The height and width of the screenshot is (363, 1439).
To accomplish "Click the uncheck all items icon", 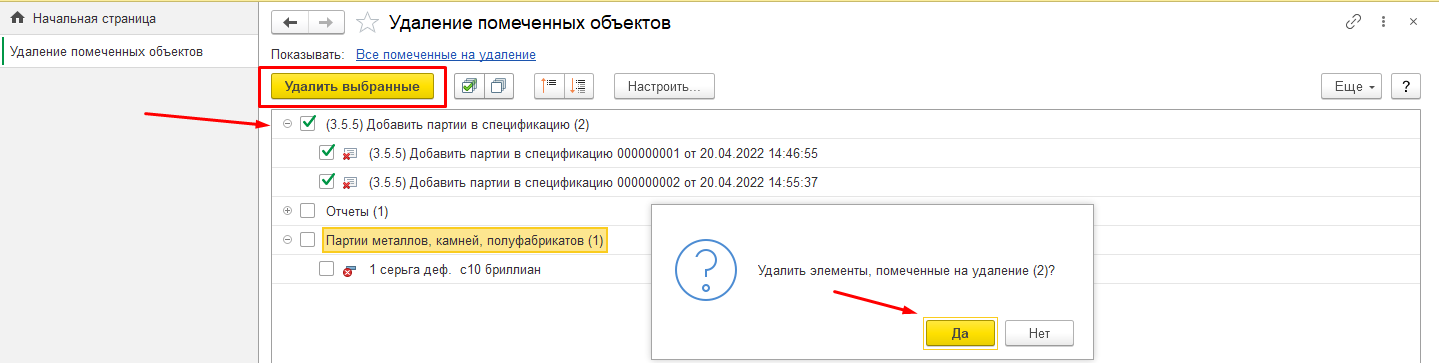I will [498, 86].
